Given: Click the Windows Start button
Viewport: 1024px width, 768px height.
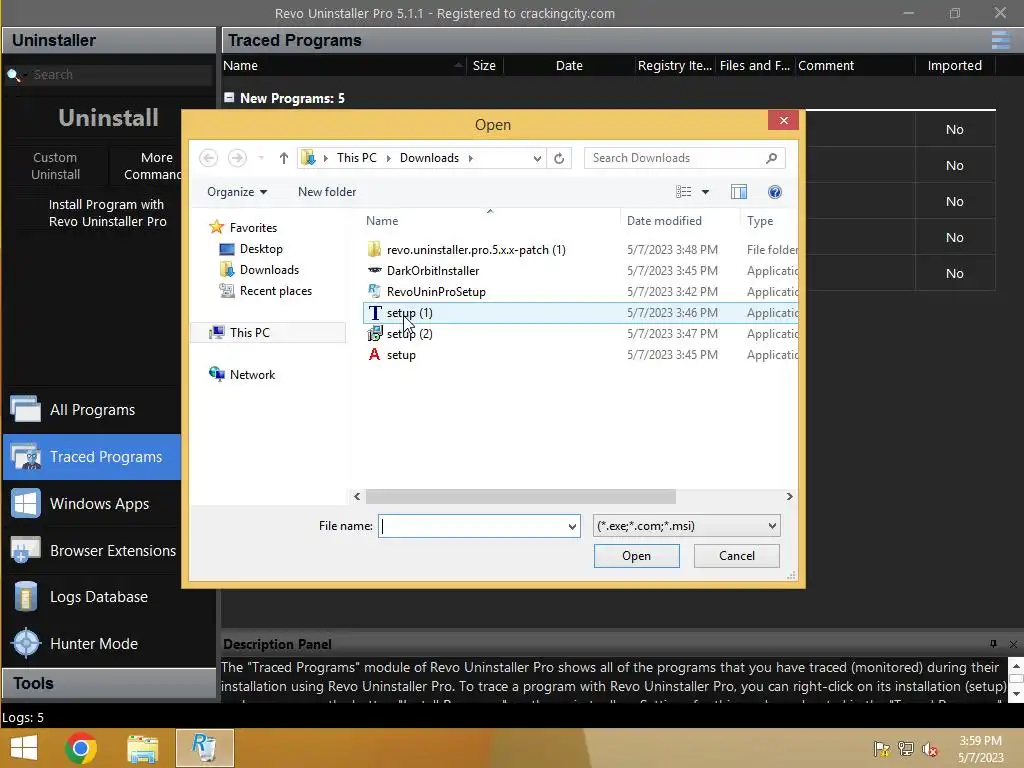Looking at the screenshot, I should [x=24, y=748].
